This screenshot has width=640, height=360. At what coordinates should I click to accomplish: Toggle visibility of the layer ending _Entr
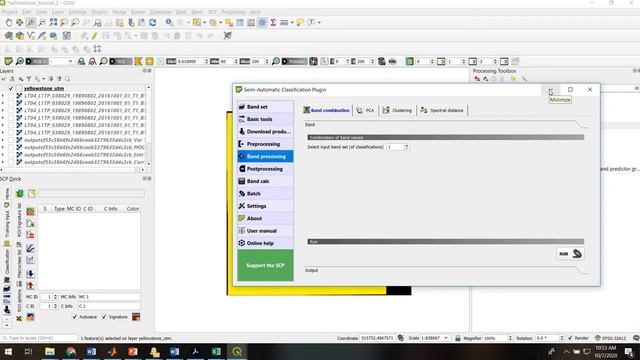click(x=11, y=155)
